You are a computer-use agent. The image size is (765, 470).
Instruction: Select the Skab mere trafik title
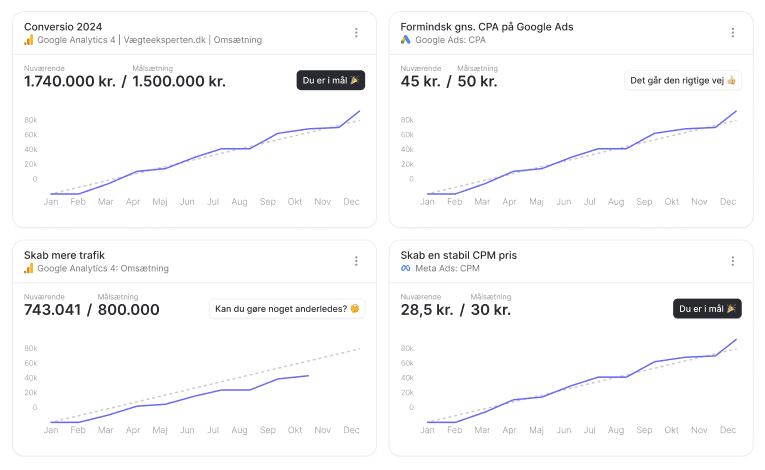point(64,255)
